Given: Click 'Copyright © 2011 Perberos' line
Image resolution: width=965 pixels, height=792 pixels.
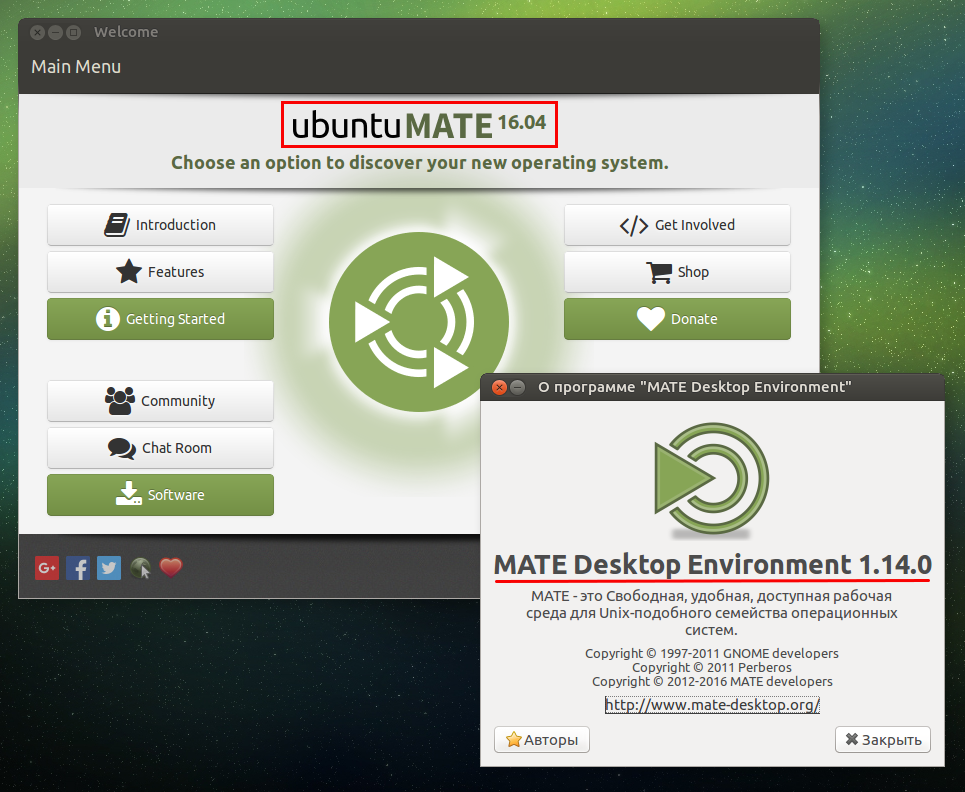Looking at the screenshot, I should point(712,667).
